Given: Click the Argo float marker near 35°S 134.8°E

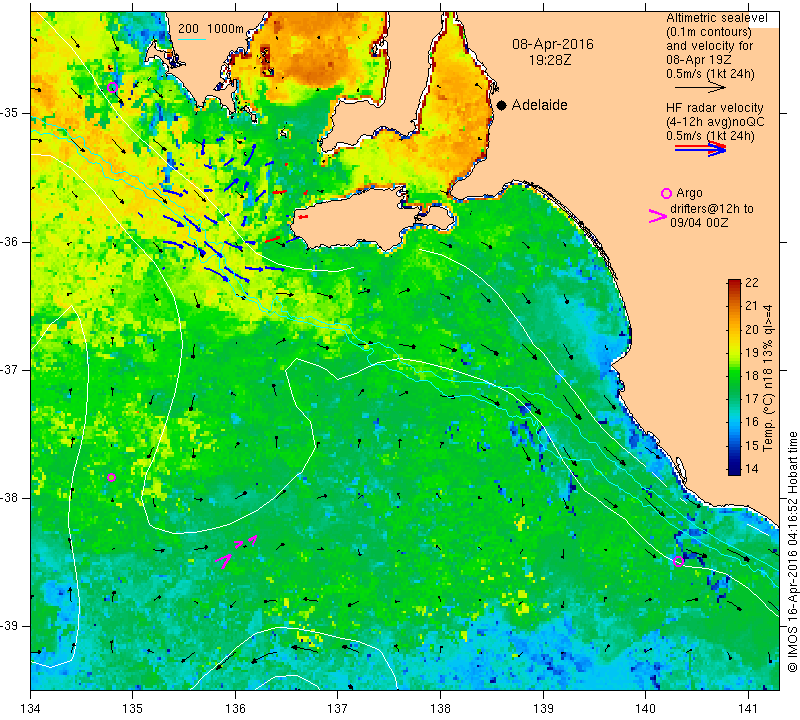Looking at the screenshot, I should (113, 87).
